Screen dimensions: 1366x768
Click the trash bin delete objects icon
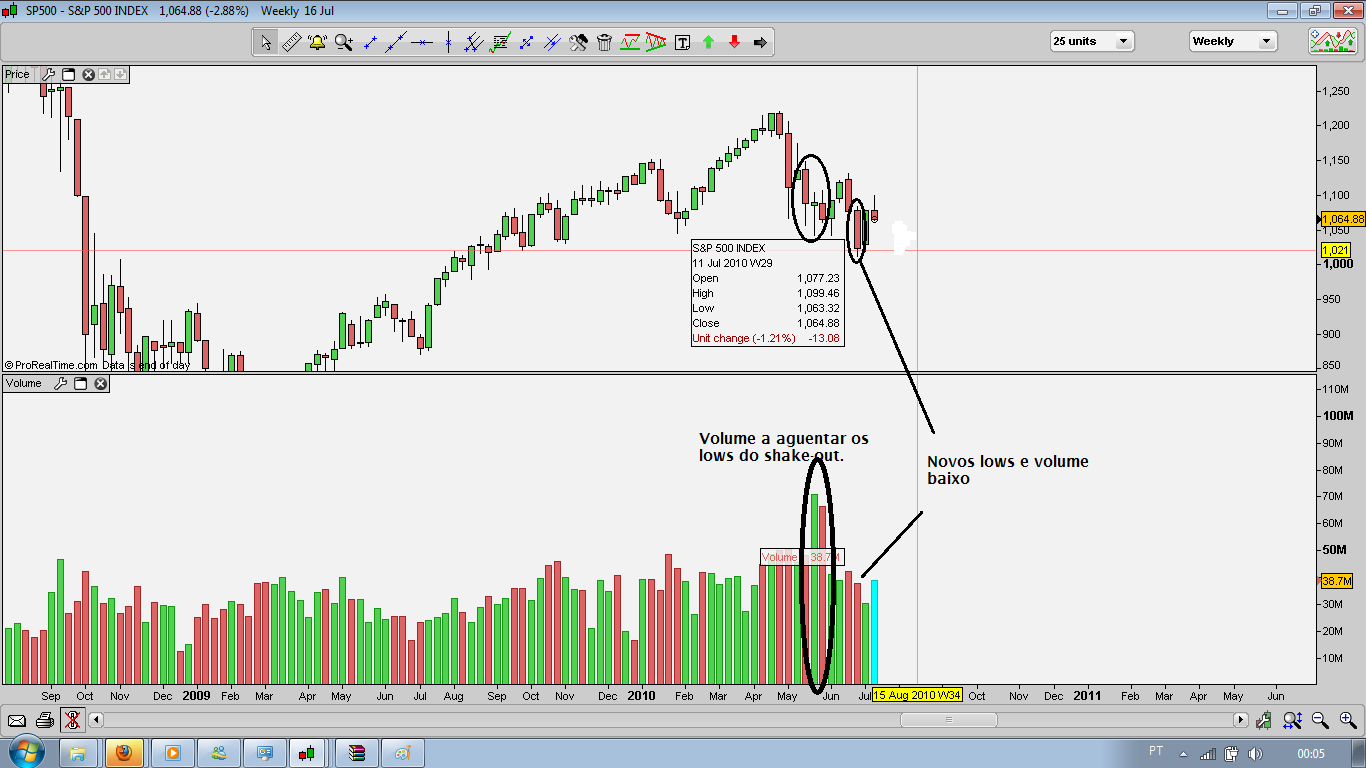tap(604, 42)
